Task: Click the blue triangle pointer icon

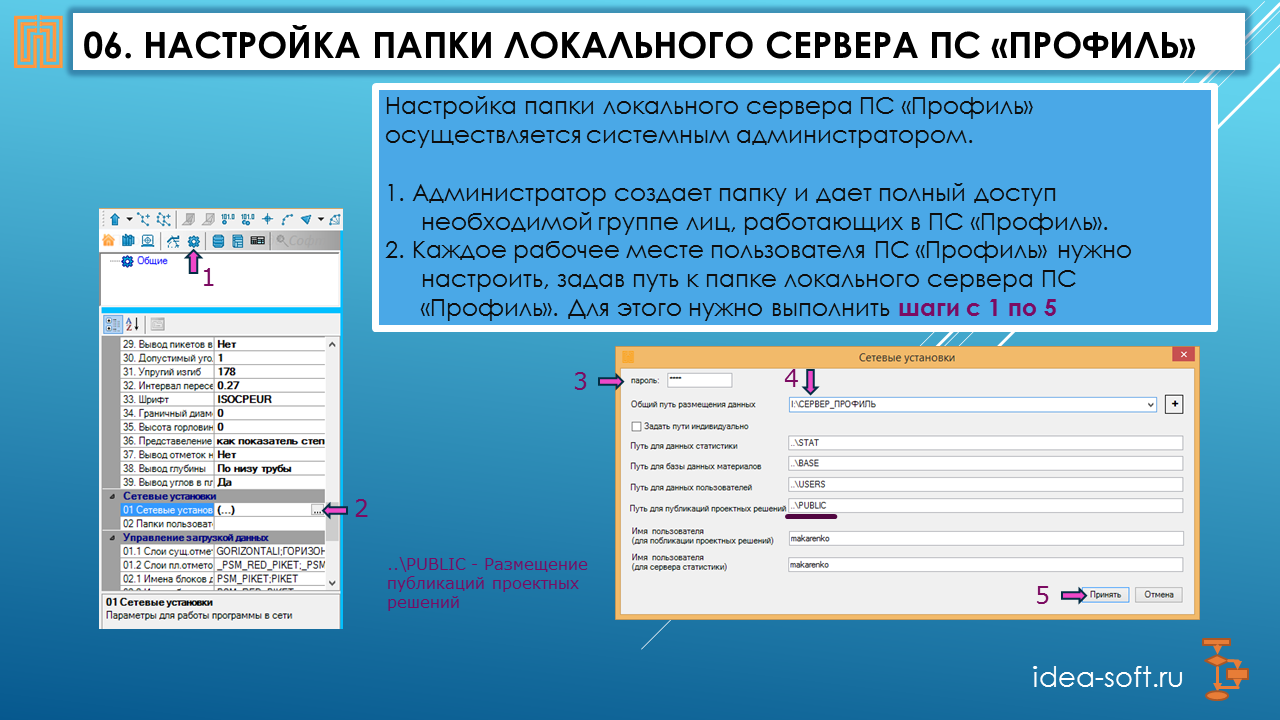Action: tap(306, 219)
